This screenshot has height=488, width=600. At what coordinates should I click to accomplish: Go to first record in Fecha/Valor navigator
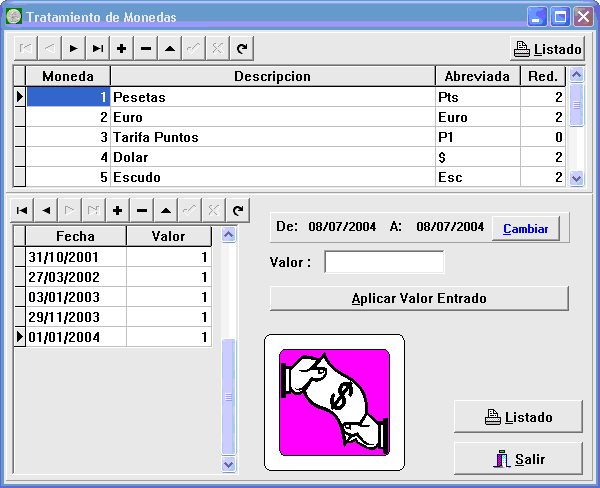pos(21,210)
